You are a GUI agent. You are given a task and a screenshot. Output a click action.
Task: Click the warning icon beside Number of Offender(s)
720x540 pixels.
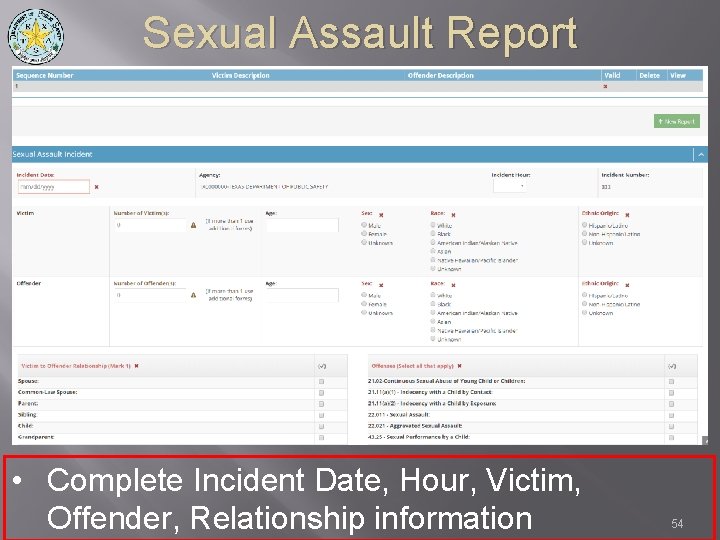[x=193, y=295]
